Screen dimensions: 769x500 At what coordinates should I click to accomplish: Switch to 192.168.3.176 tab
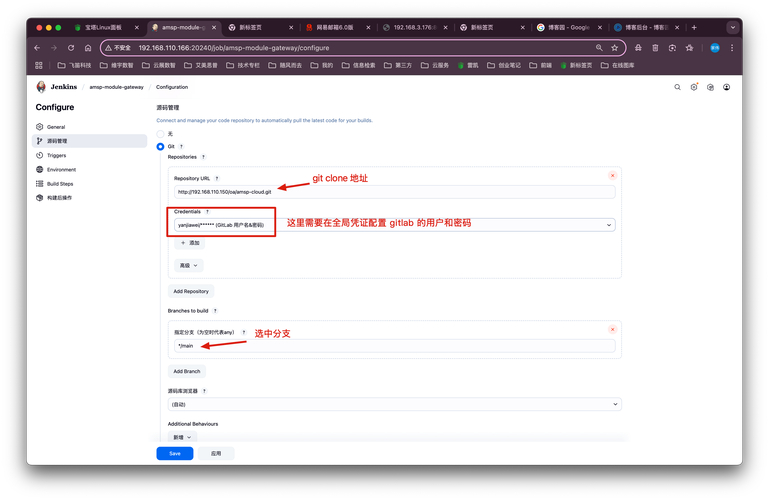(x=415, y=27)
